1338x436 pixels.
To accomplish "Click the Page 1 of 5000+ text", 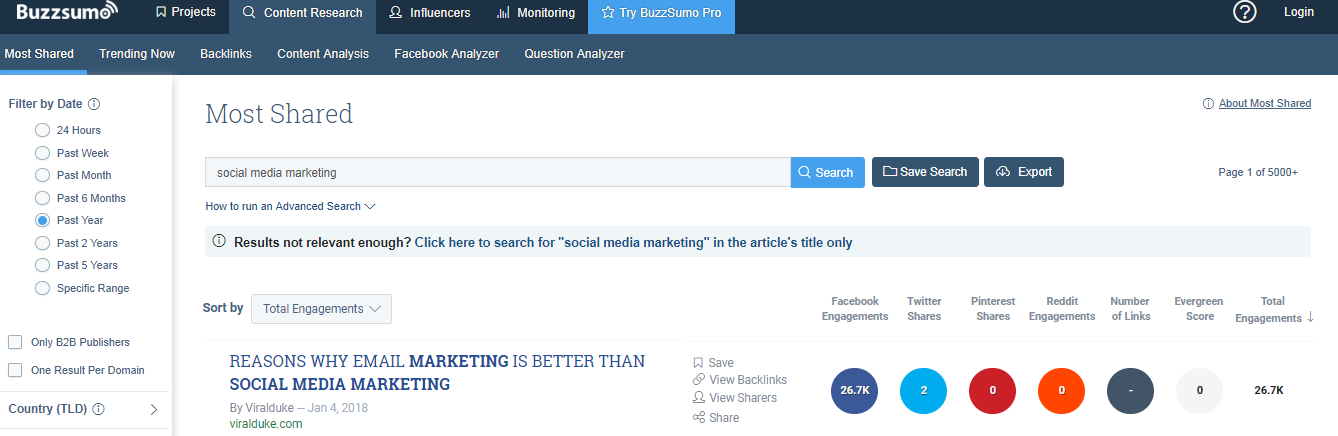I will tap(1258, 172).
